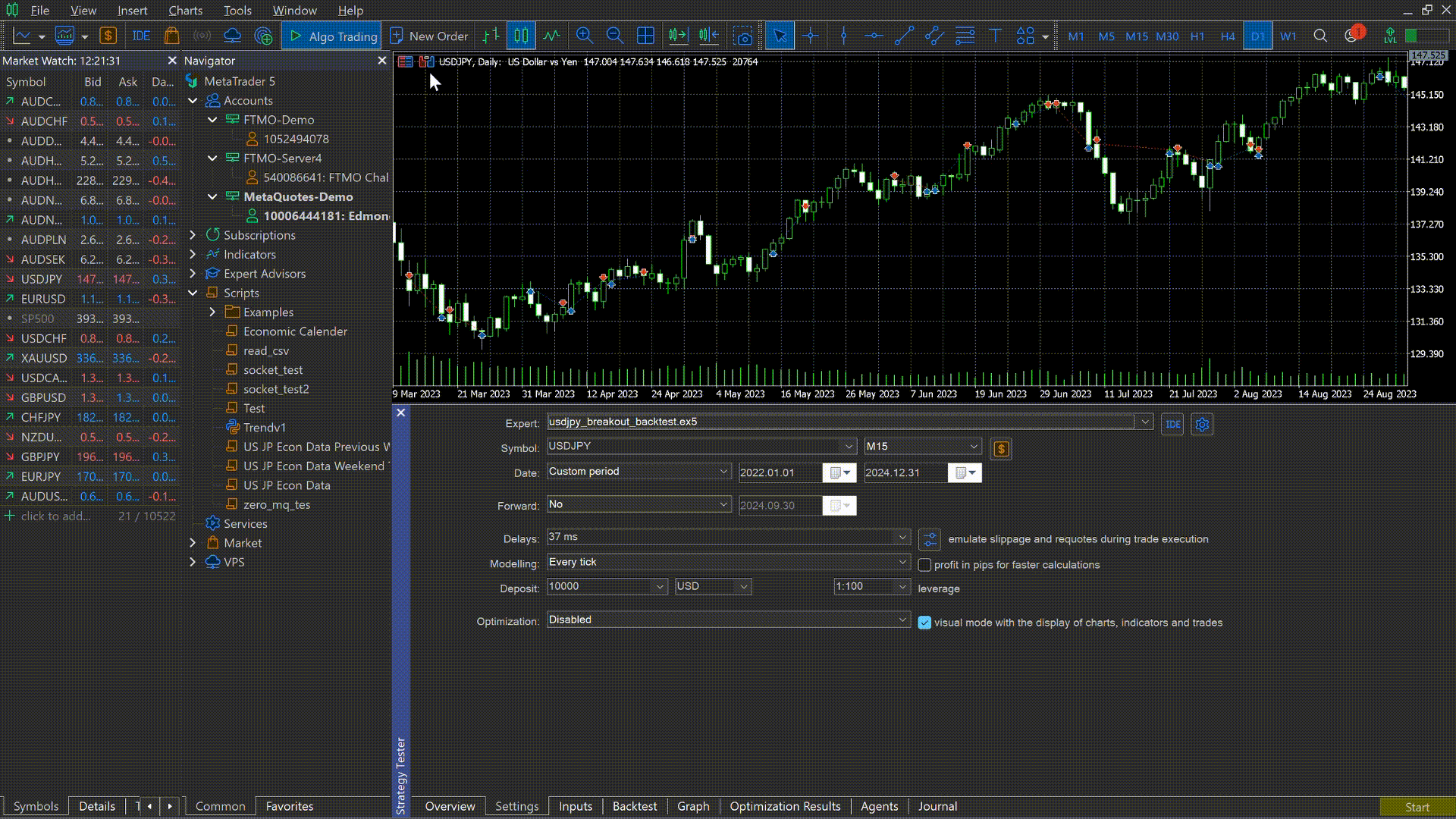Toggle Algo Trading on or off
Screen dimensions: 1456x819
coord(332,36)
